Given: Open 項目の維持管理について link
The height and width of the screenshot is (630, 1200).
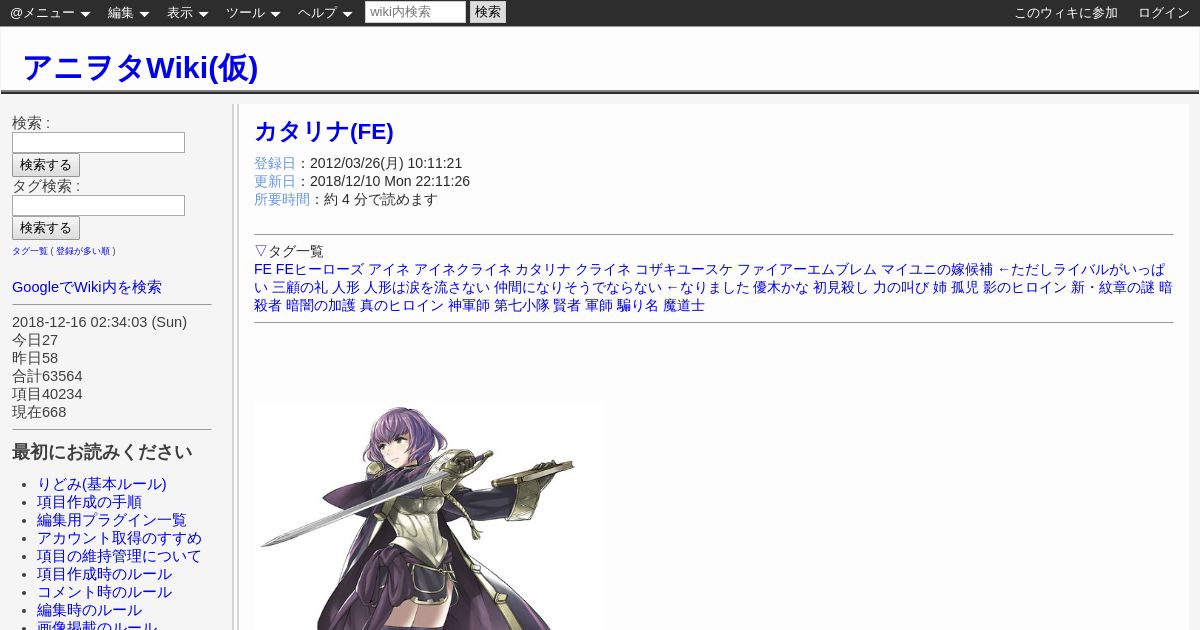Looking at the screenshot, I should coord(119,556).
